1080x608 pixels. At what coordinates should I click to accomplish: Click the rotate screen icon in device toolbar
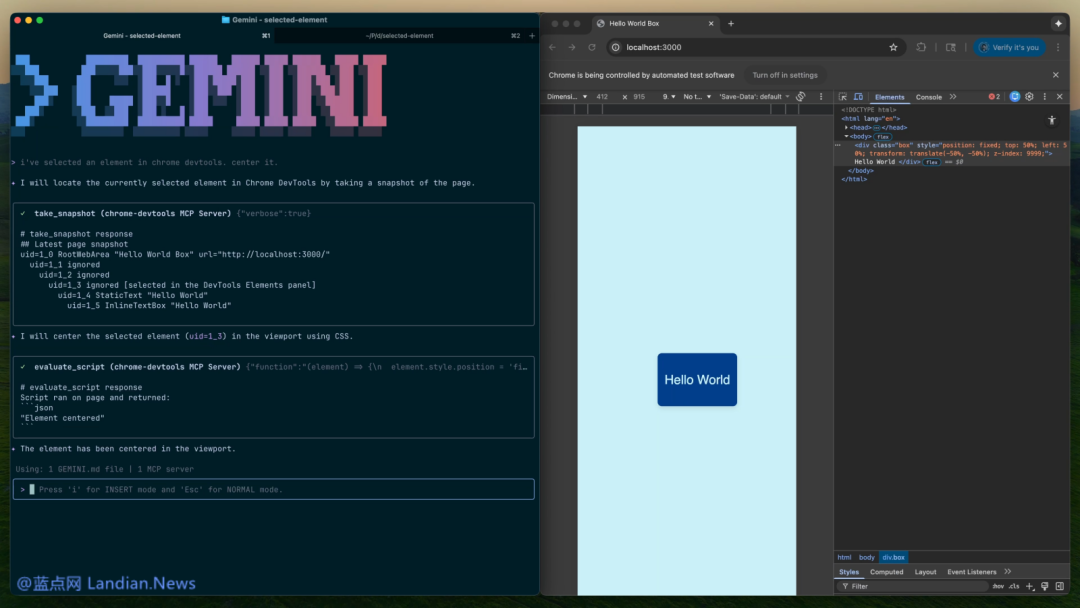coord(801,97)
